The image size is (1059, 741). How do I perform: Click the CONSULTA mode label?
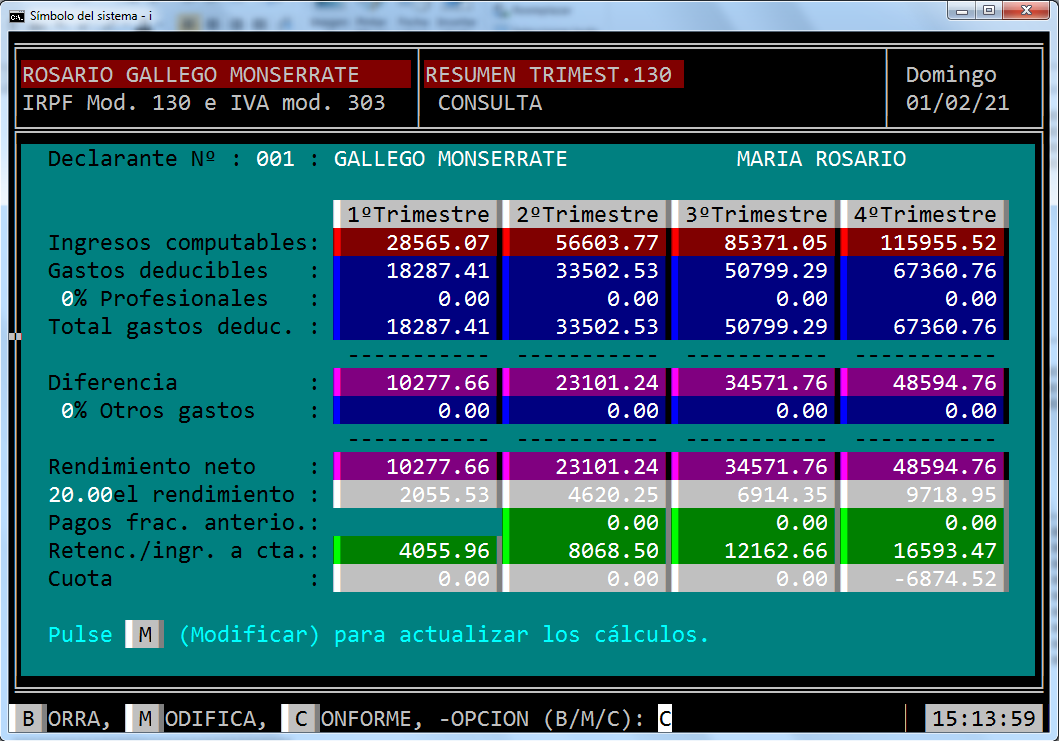[x=489, y=102]
